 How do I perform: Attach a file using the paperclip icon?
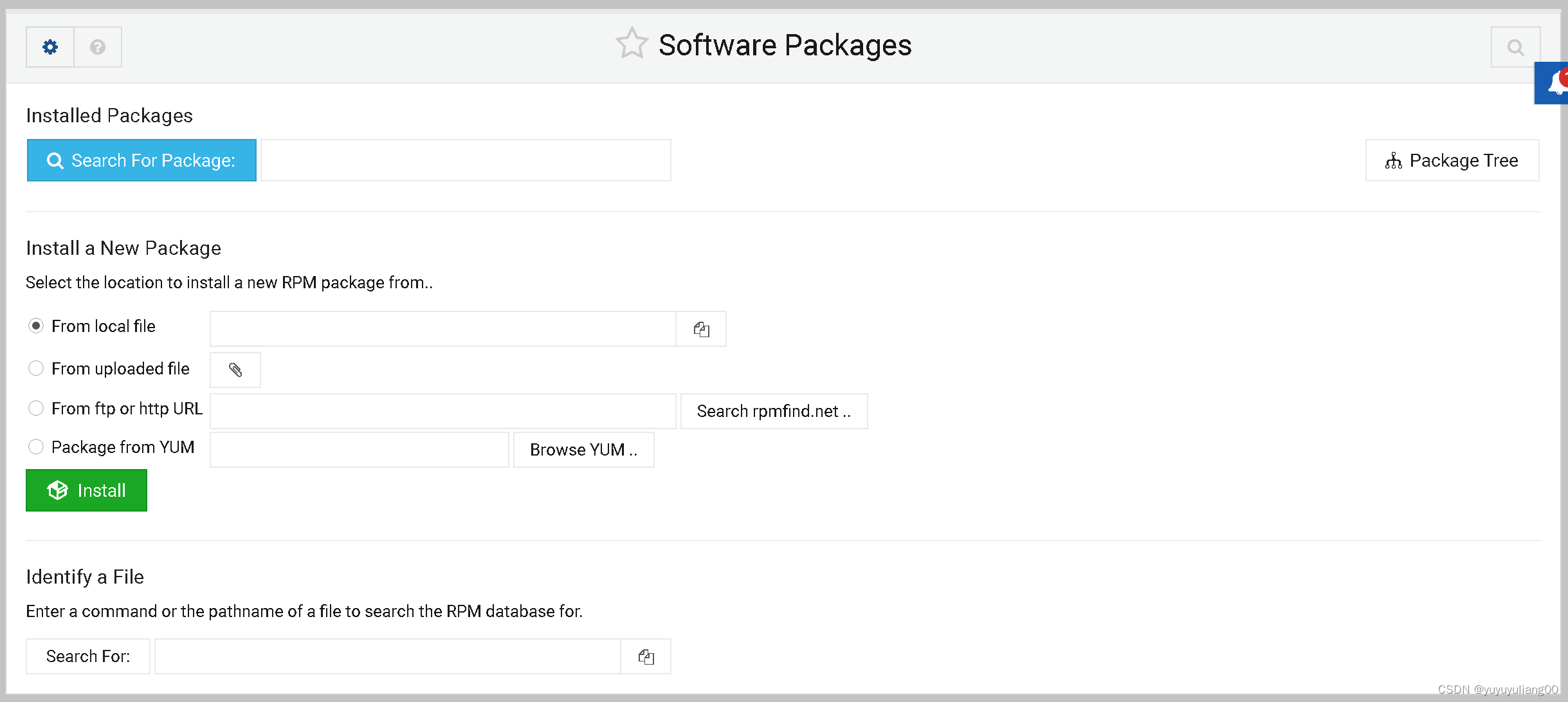point(235,369)
